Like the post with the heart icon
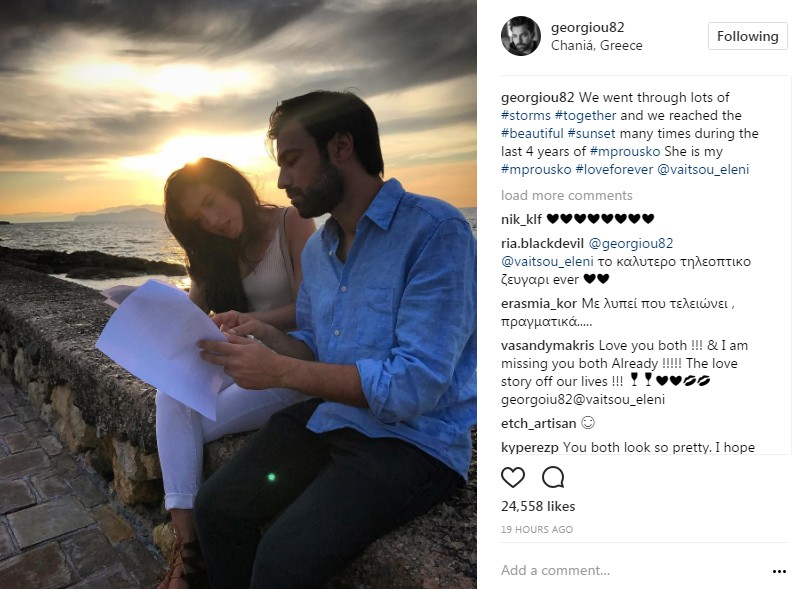 point(513,477)
